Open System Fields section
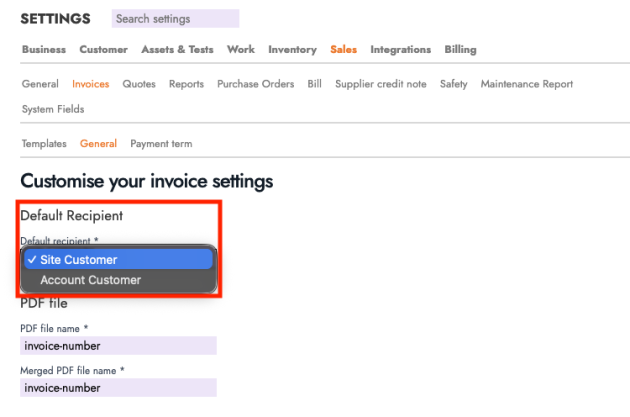Screen dimensions: 630x417 coord(53,109)
